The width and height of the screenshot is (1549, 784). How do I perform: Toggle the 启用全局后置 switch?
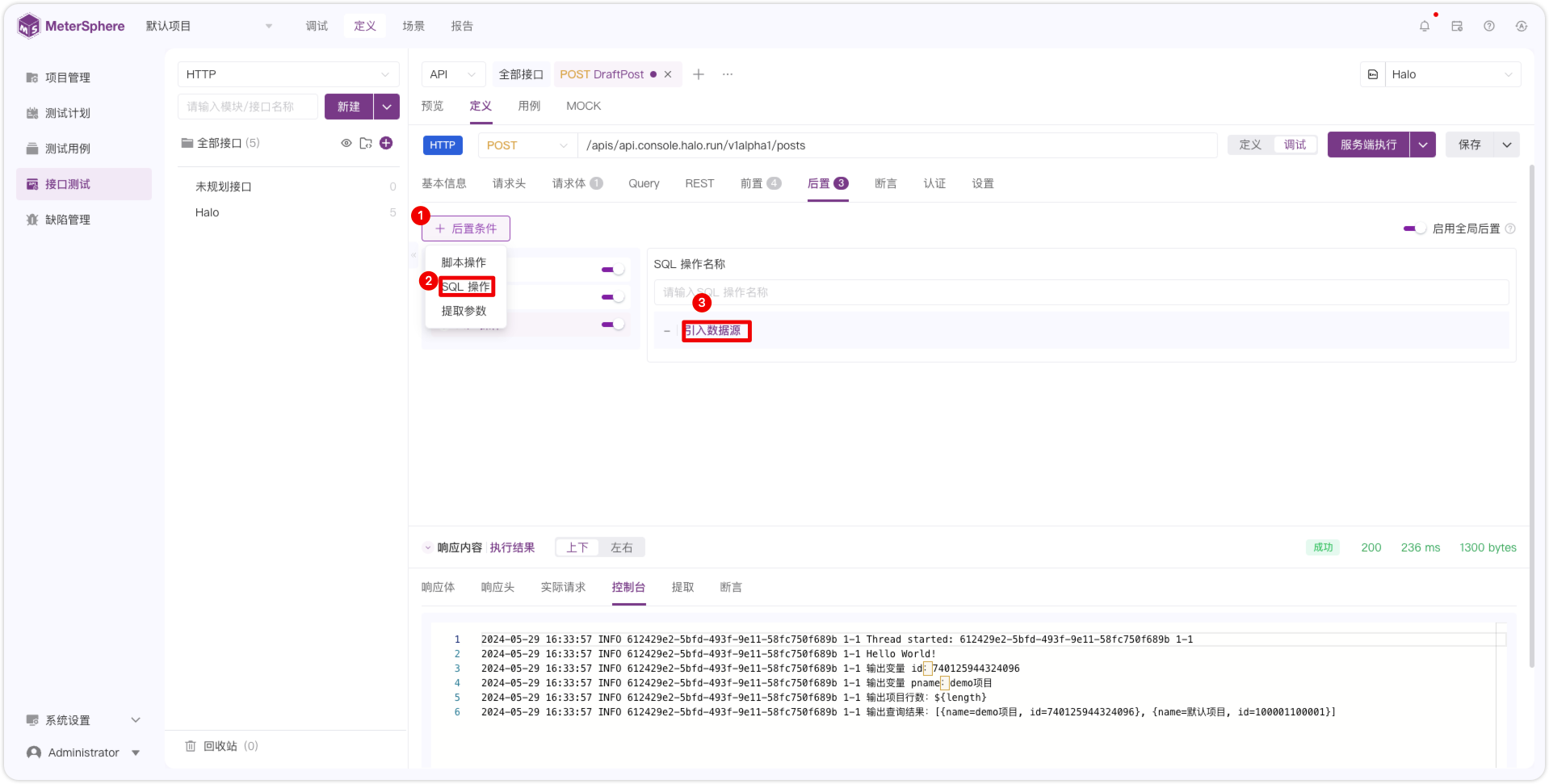click(1414, 228)
